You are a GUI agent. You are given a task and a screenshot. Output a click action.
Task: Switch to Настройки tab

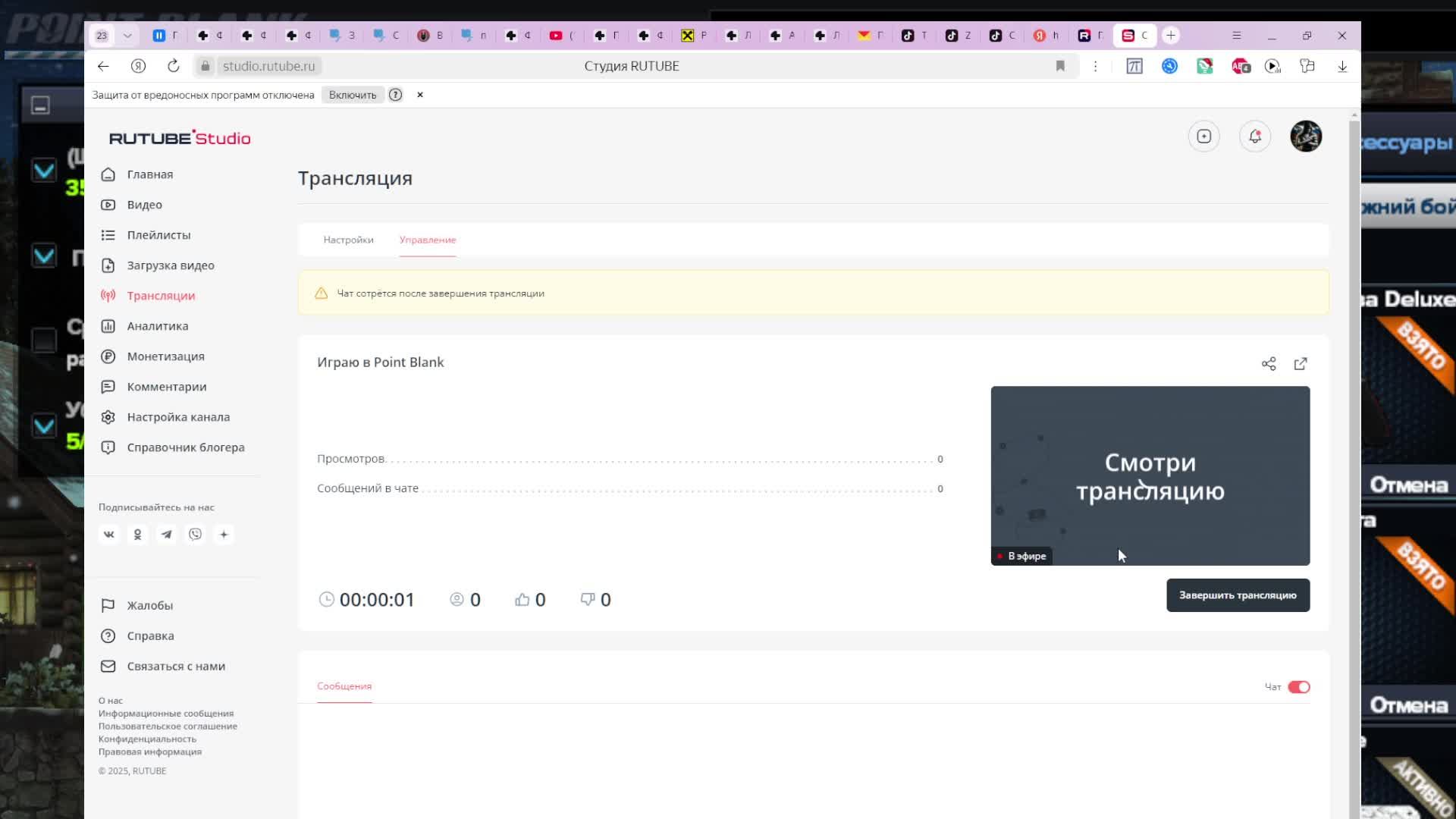click(347, 239)
